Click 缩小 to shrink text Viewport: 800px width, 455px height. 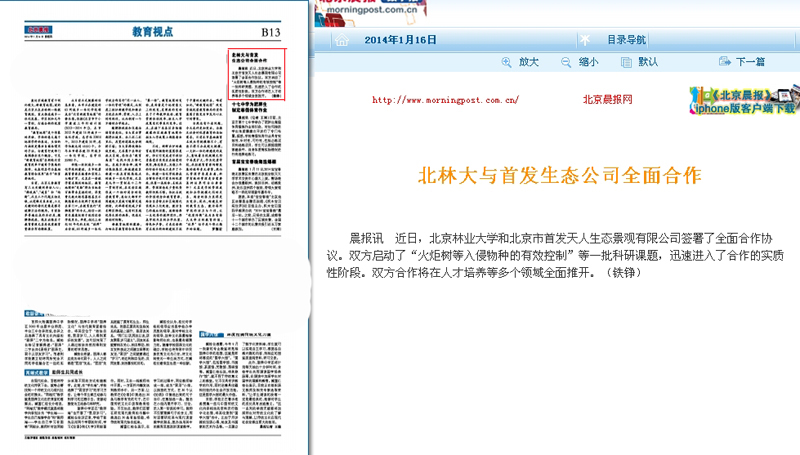point(588,62)
